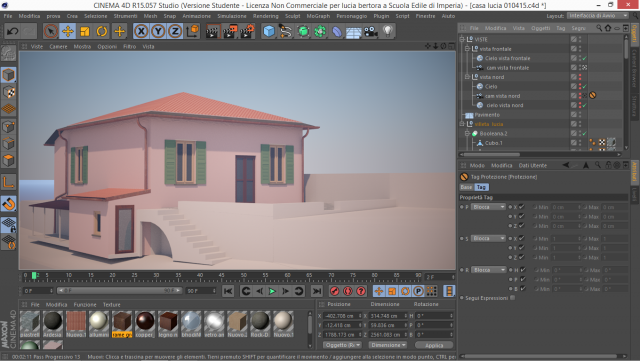Add a light object via bulb icon

pyautogui.click(x=387, y=31)
